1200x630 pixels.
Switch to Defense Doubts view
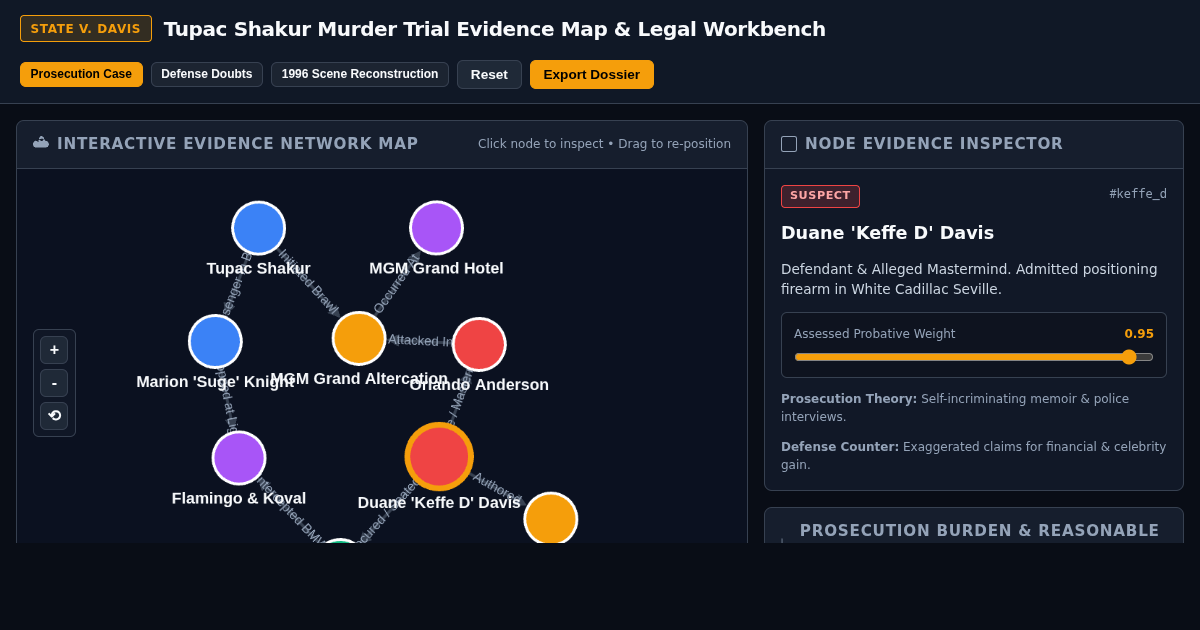click(207, 74)
